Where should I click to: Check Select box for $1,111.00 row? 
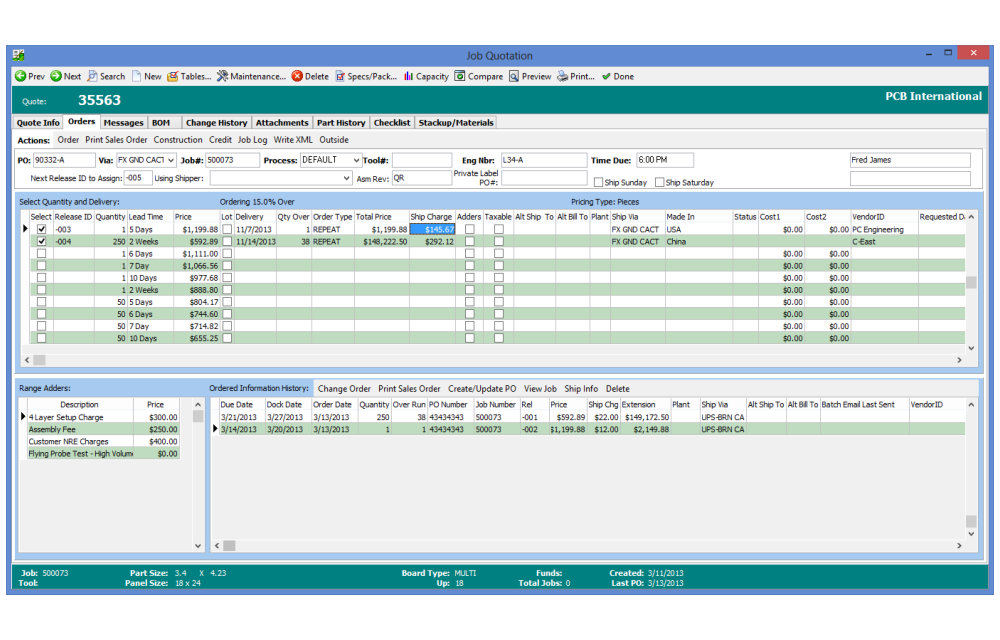coord(41,254)
